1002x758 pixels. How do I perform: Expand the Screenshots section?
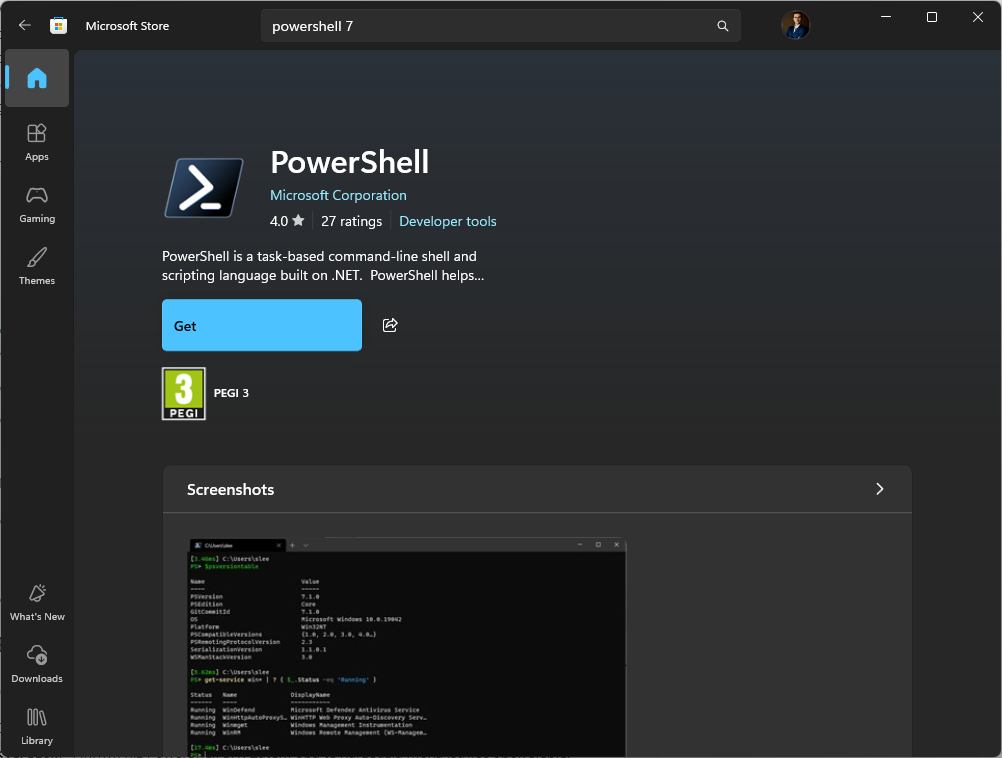pos(879,489)
